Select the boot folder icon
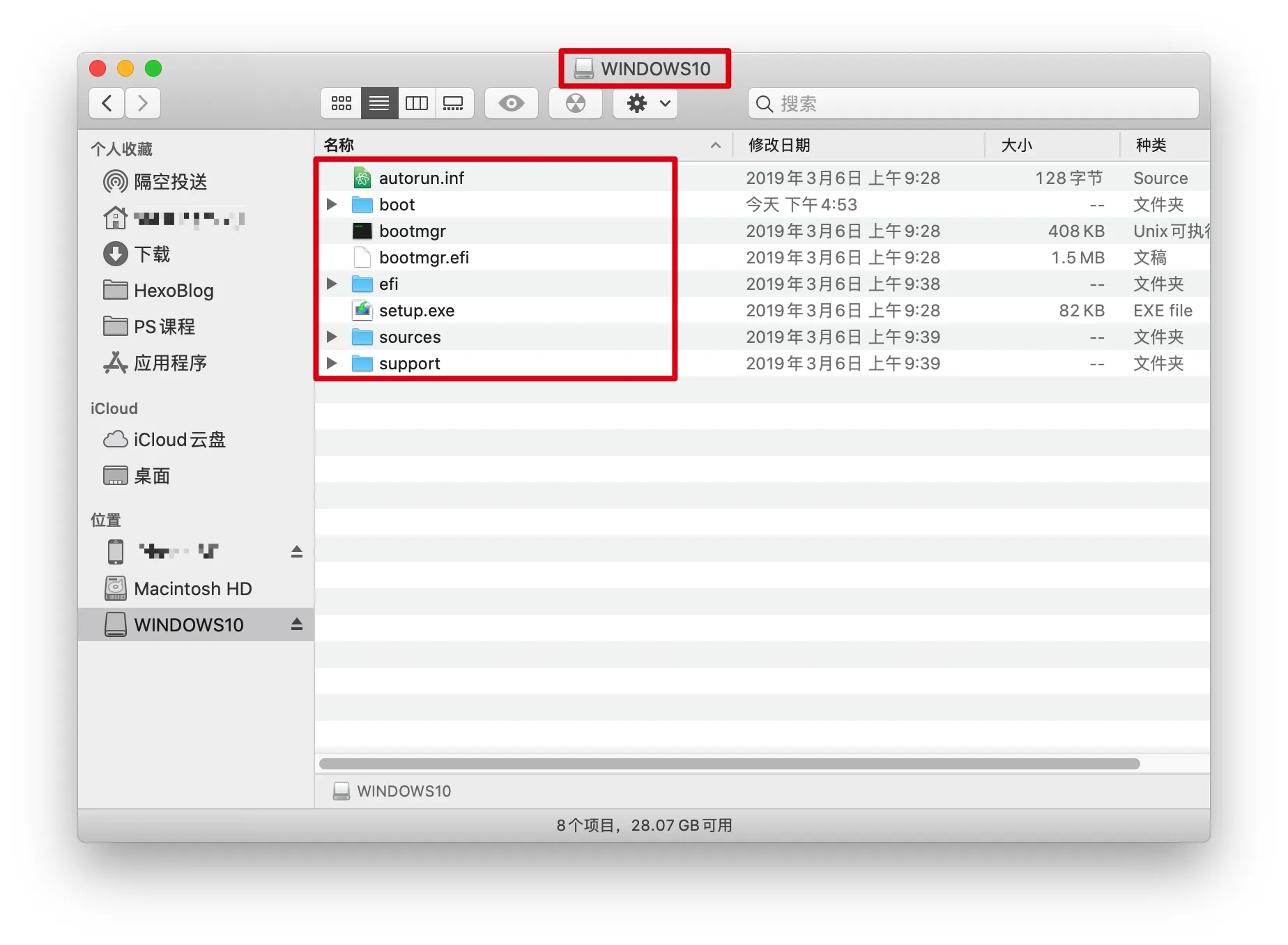 pyautogui.click(x=362, y=204)
